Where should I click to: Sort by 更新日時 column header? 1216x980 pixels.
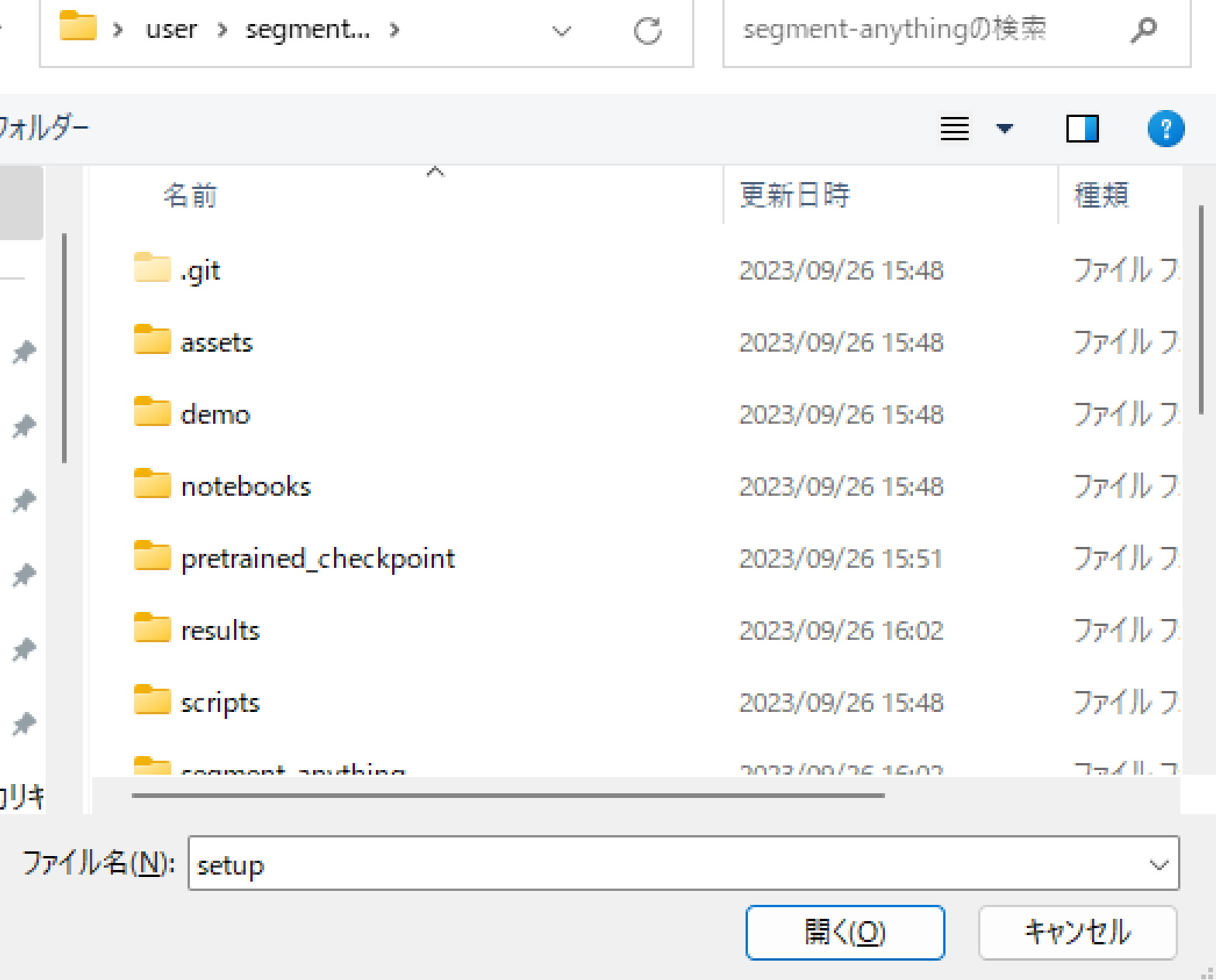pyautogui.click(x=794, y=195)
